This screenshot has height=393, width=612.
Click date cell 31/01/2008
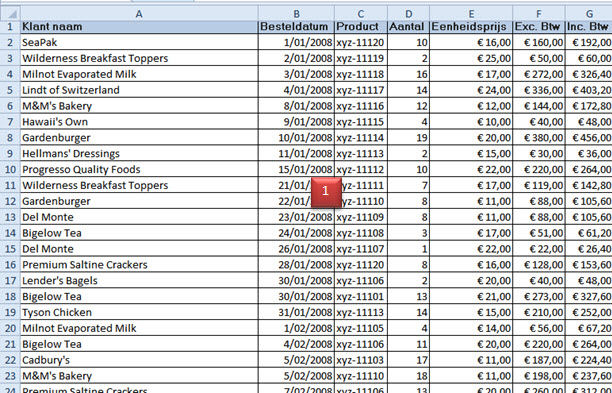pos(296,312)
